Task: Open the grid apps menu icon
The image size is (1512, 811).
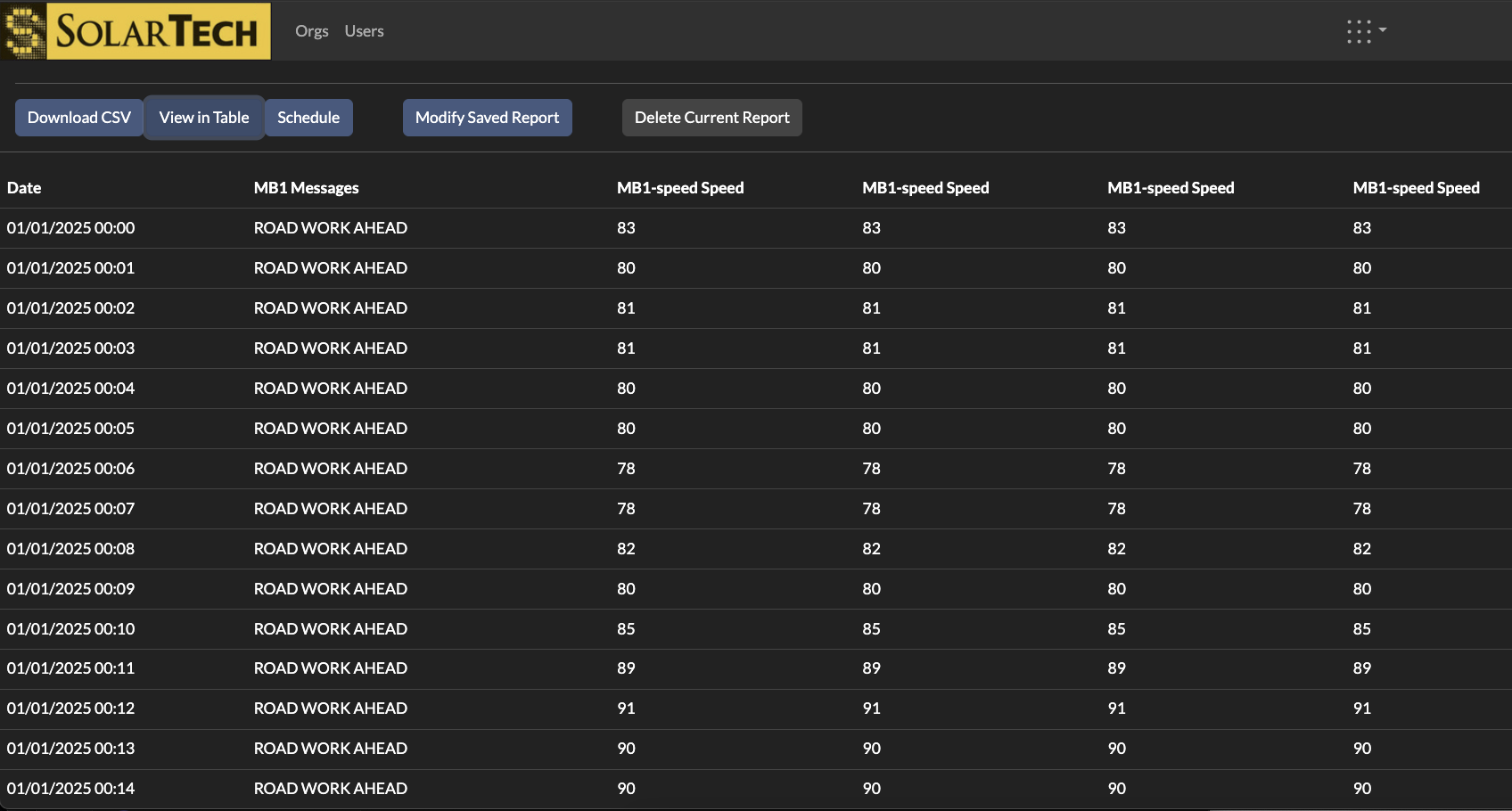Action: pyautogui.click(x=1359, y=31)
